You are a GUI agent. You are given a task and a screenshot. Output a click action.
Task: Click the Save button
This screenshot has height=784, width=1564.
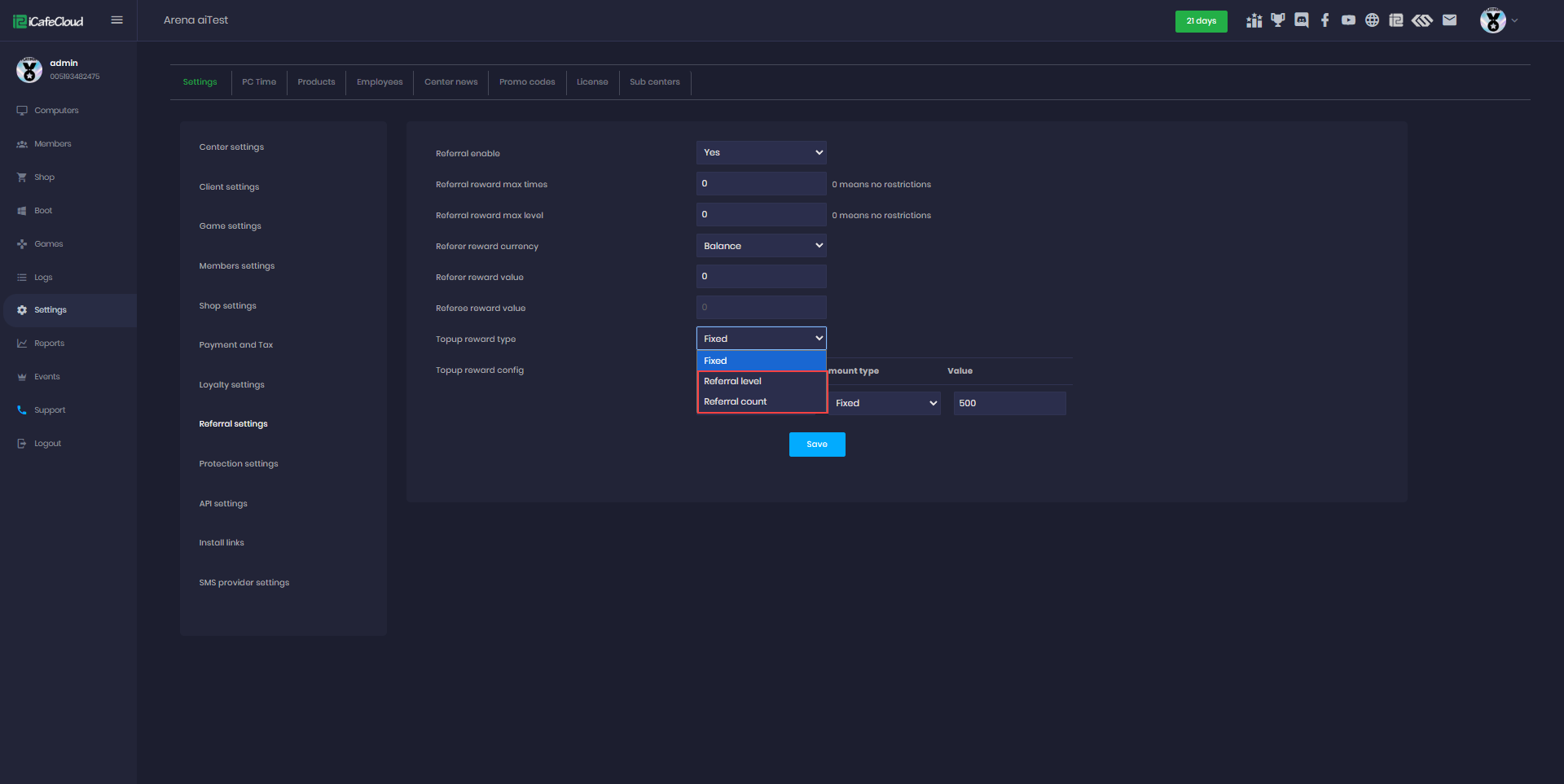click(x=816, y=445)
